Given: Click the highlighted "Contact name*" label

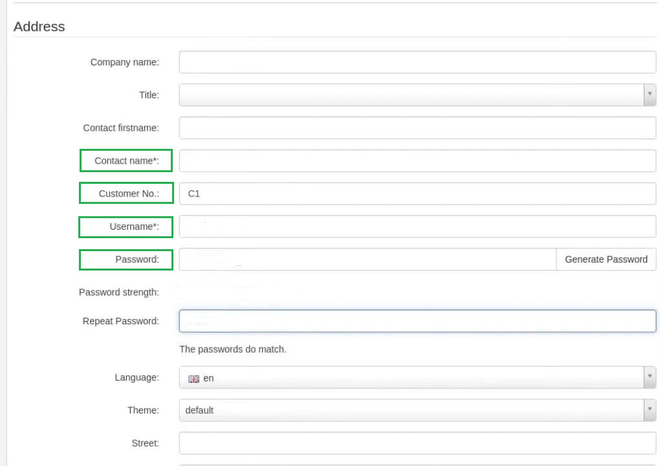Looking at the screenshot, I should pos(126,161).
